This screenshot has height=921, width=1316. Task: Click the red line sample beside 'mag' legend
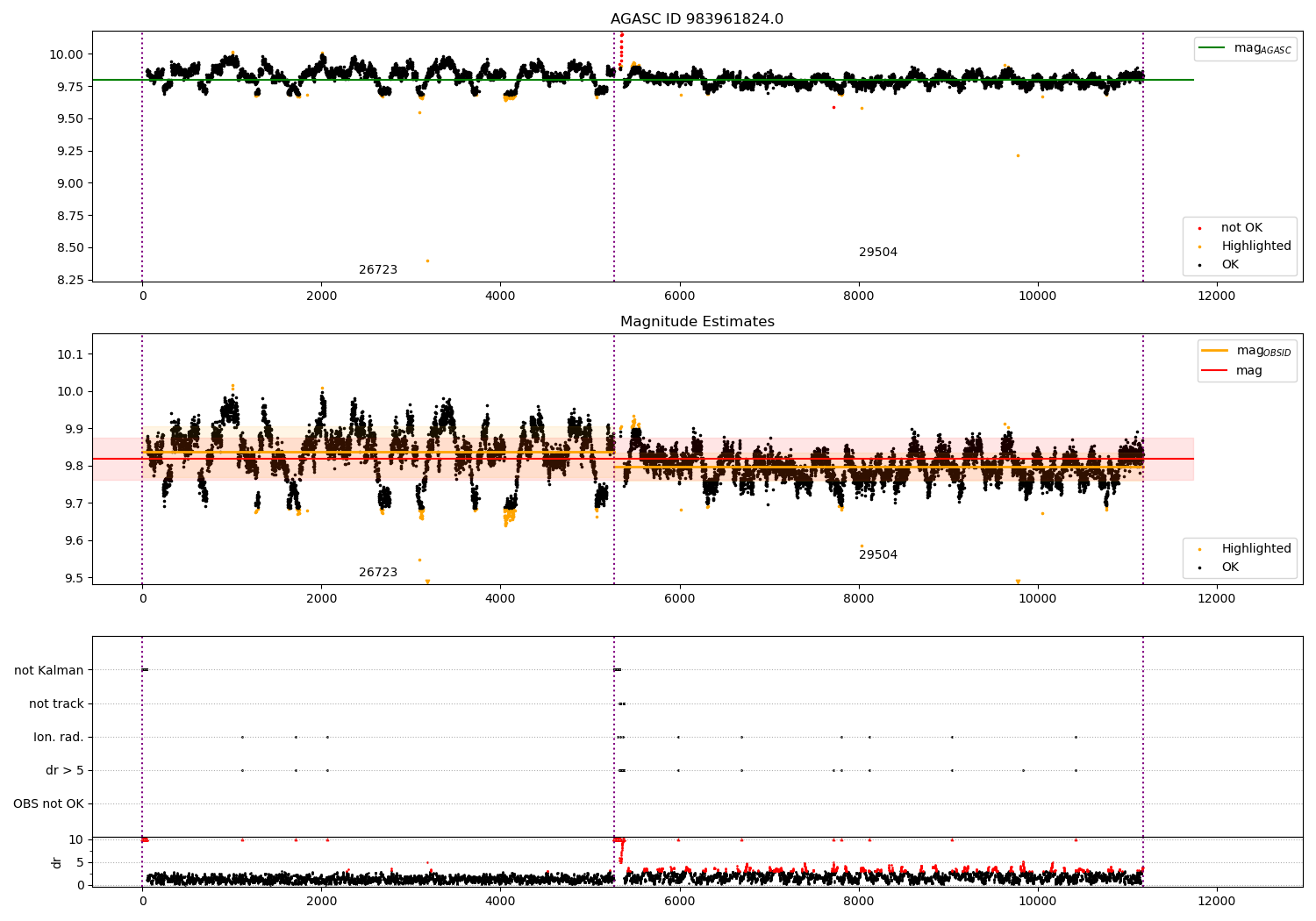[1215, 370]
